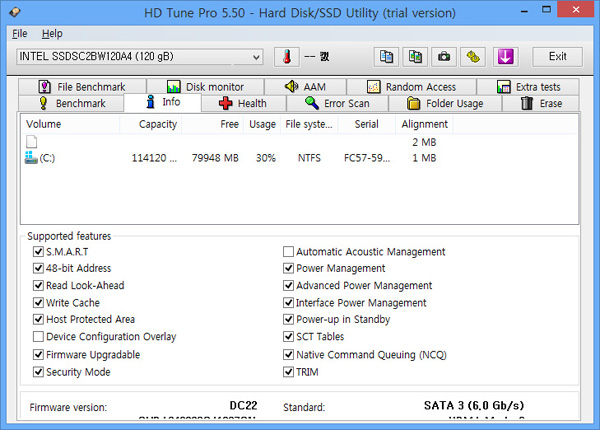
Task: Open the Extra tests tab
Action: (528, 87)
